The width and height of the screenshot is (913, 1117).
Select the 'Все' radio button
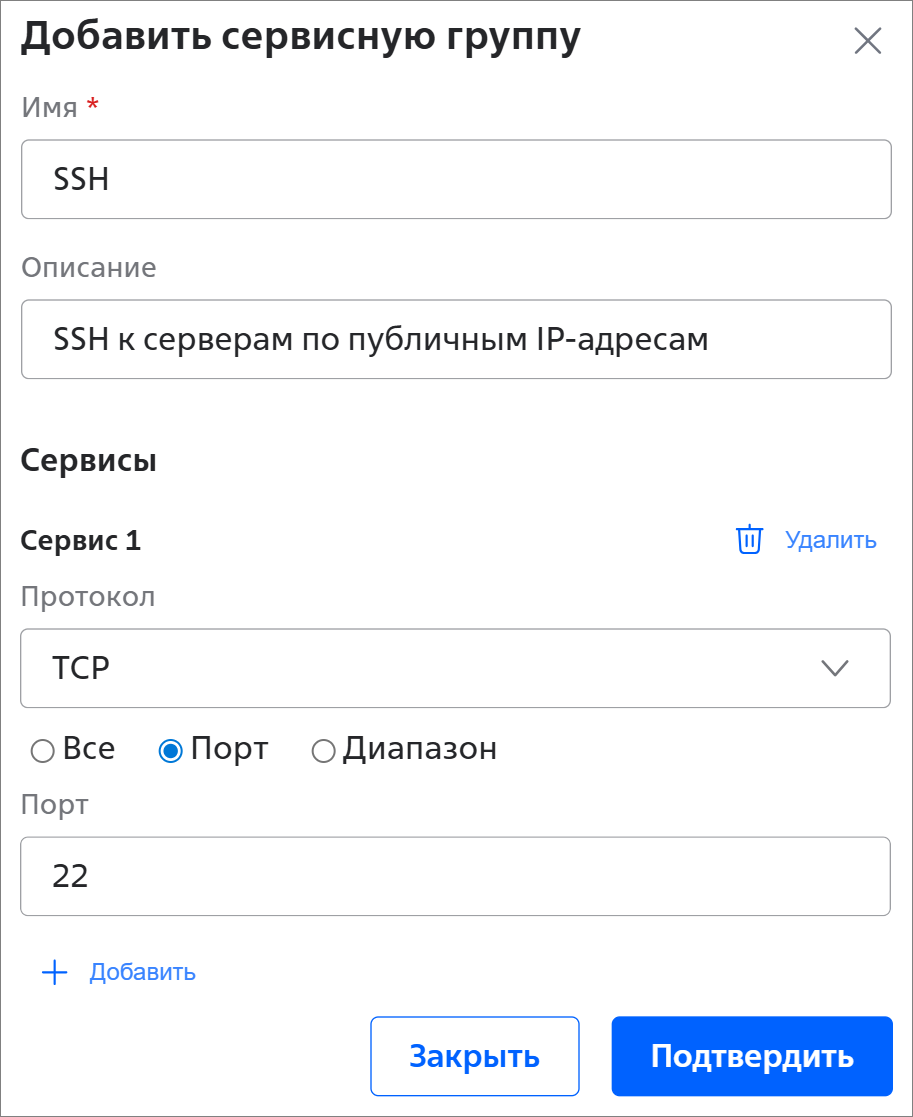point(43,751)
